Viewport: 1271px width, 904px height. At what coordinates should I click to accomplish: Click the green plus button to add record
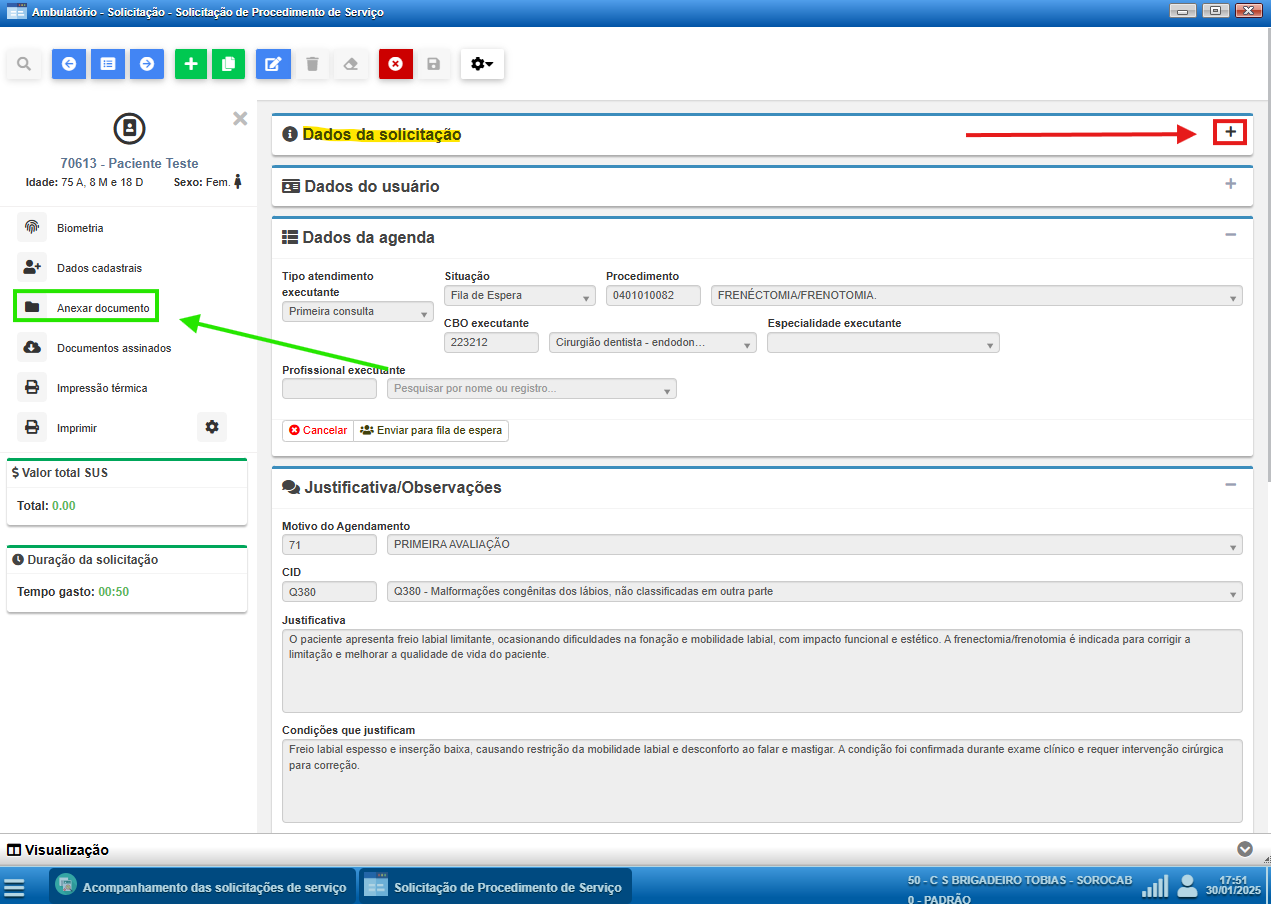(191, 64)
